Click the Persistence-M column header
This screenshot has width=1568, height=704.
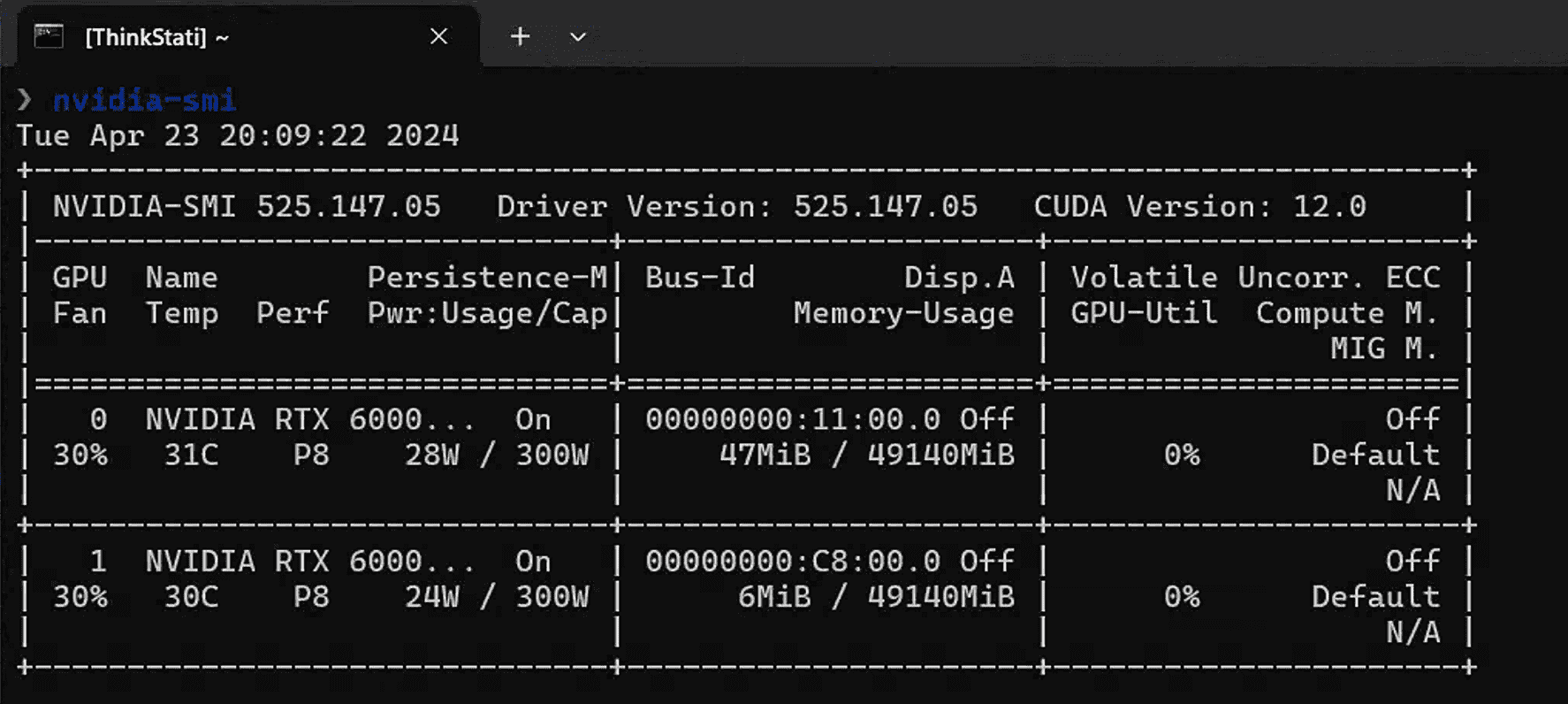tap(487, 278)
